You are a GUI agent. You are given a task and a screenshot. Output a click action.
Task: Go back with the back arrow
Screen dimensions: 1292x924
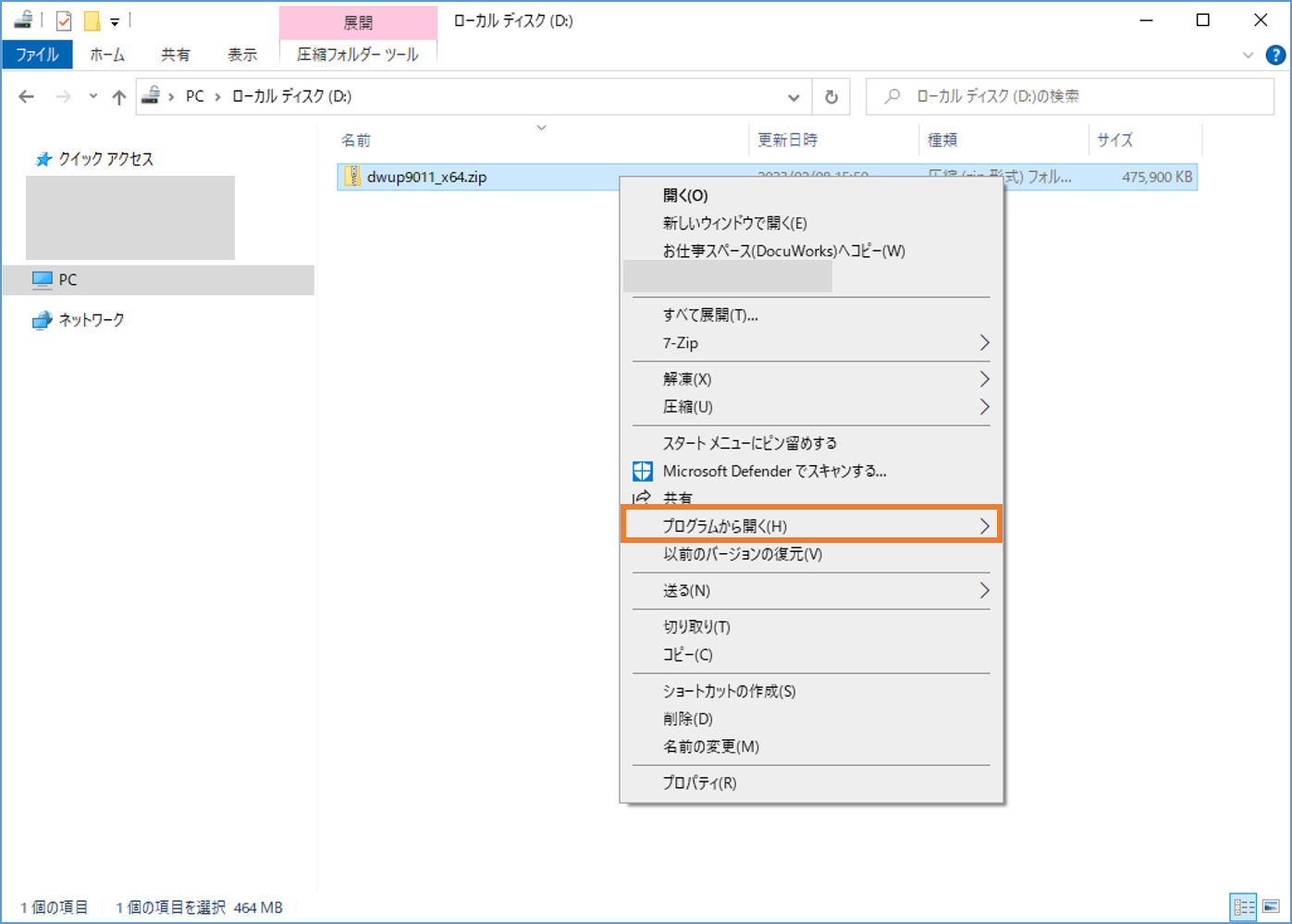26,96
